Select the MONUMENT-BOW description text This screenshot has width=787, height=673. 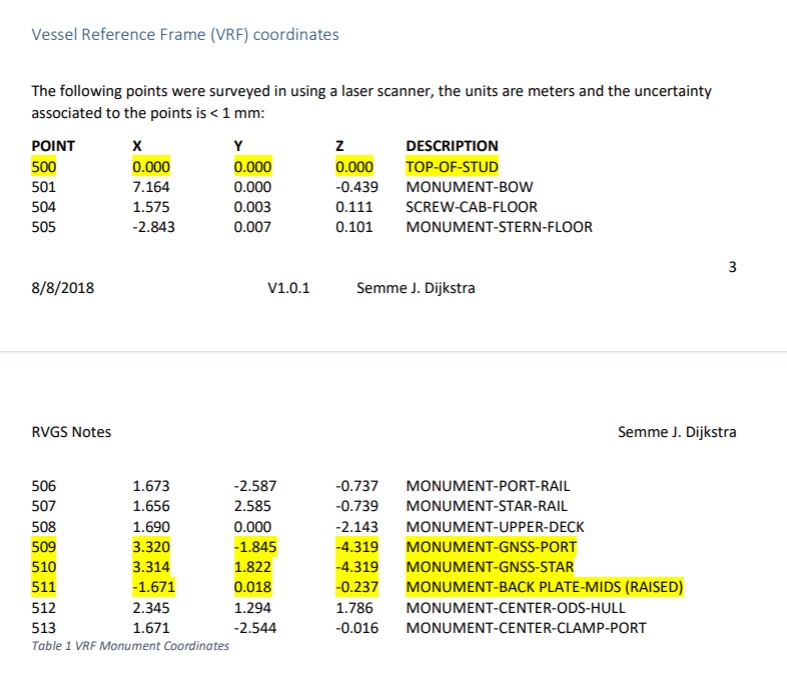[x=469, y=187]
